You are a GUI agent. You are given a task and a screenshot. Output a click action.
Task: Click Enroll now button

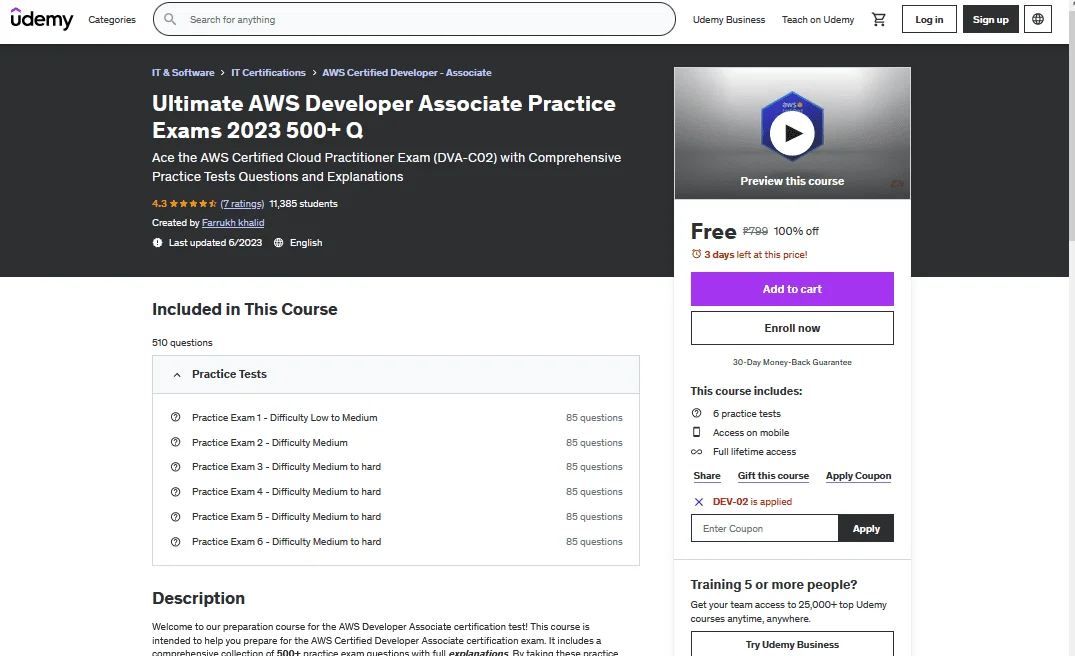(792, 328)
